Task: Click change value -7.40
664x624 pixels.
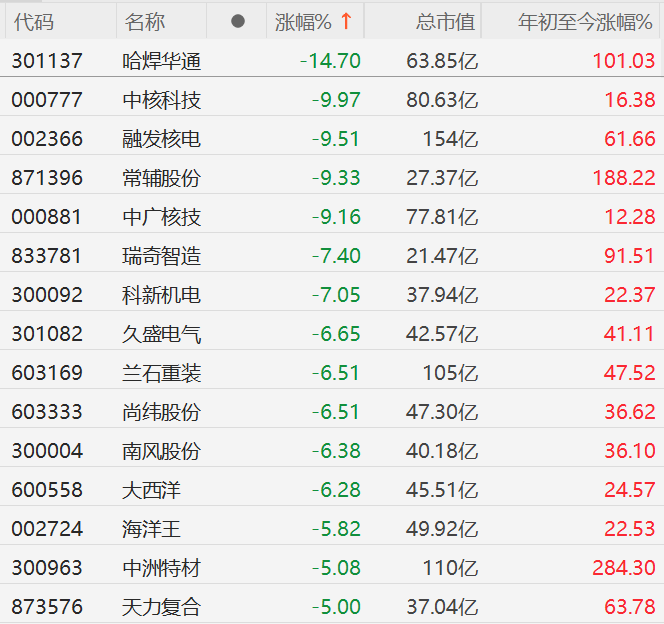Action: click(x=336, y=256)
